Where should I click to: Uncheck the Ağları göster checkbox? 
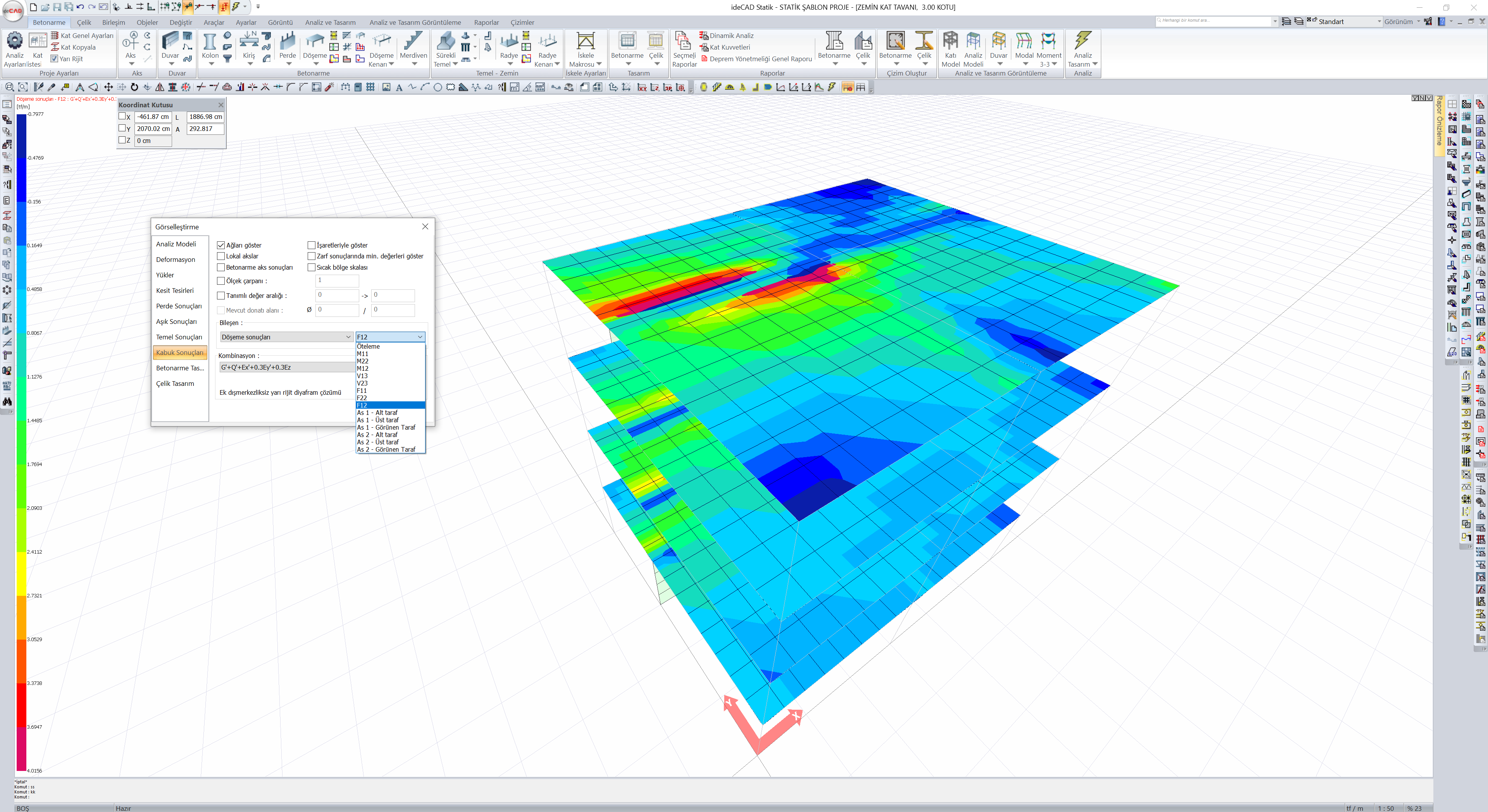coord(220,246)
